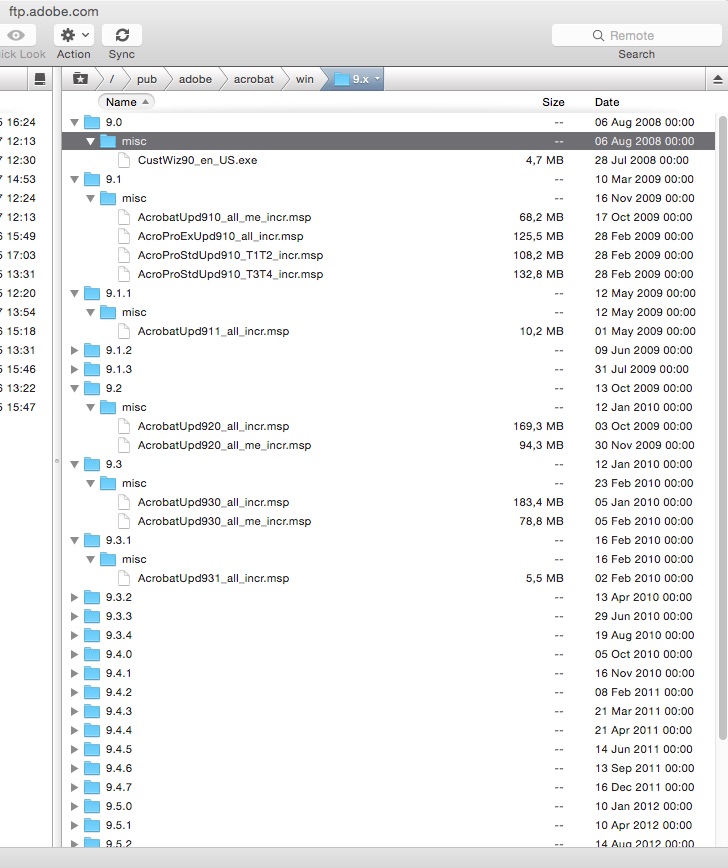The image size is (728, 868).
Task: Navigate to adobe in the path bar
Action: [195, 79]
